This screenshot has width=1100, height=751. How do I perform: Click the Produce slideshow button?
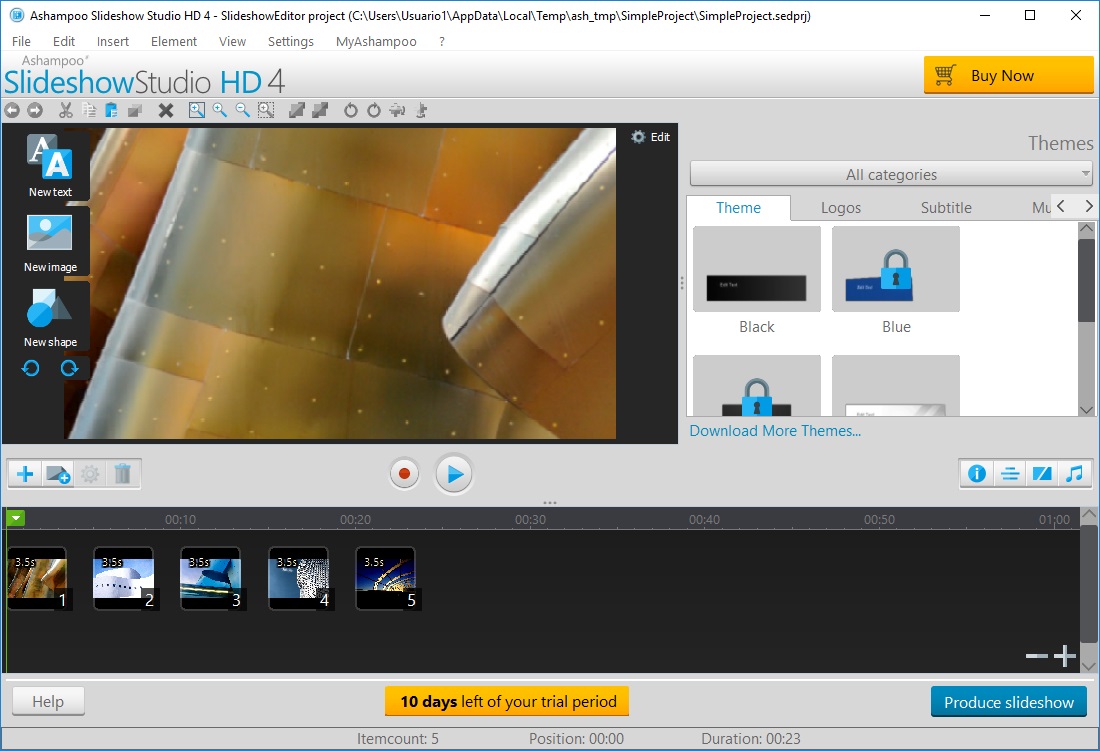1008,701
